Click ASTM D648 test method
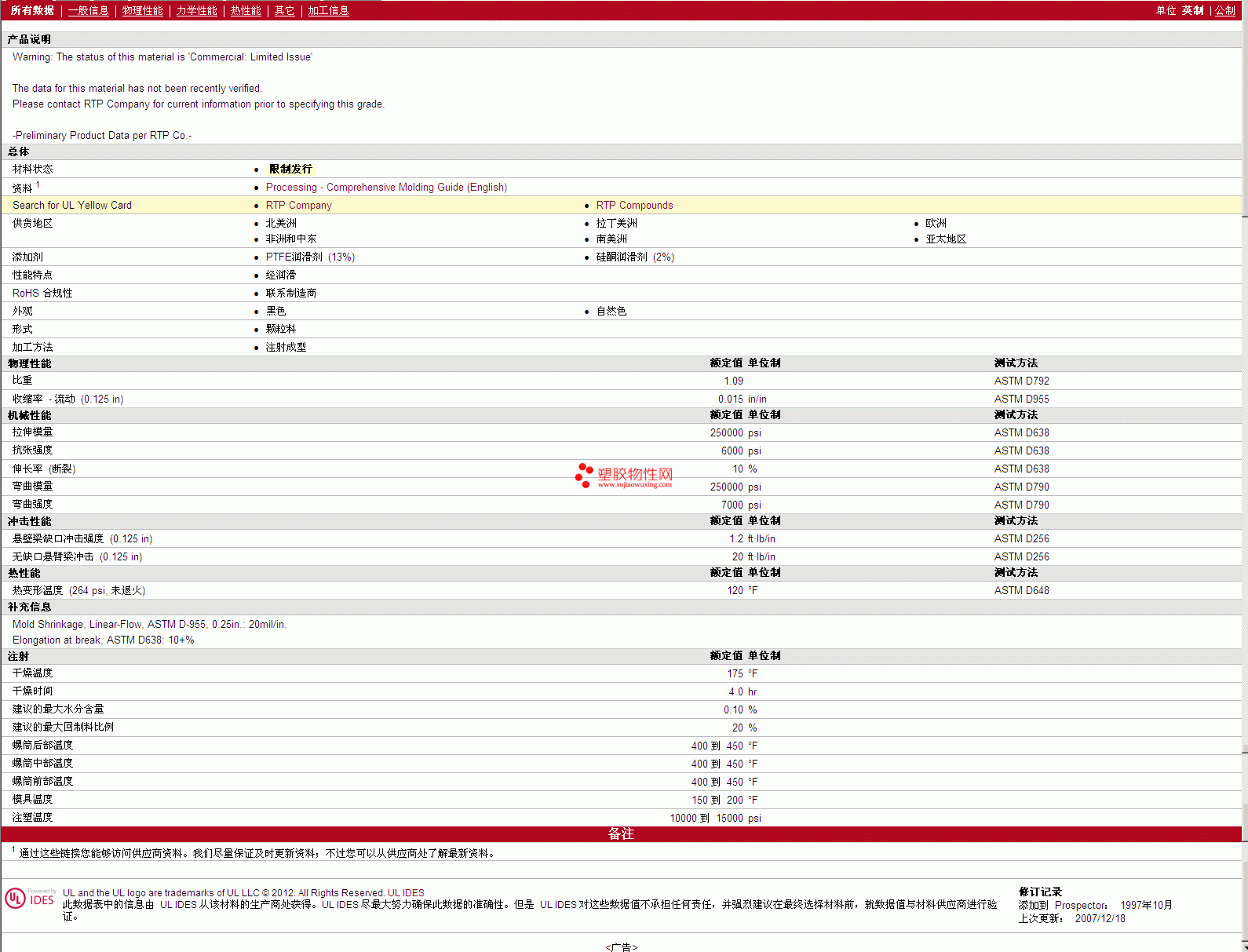 (1021, 590)
